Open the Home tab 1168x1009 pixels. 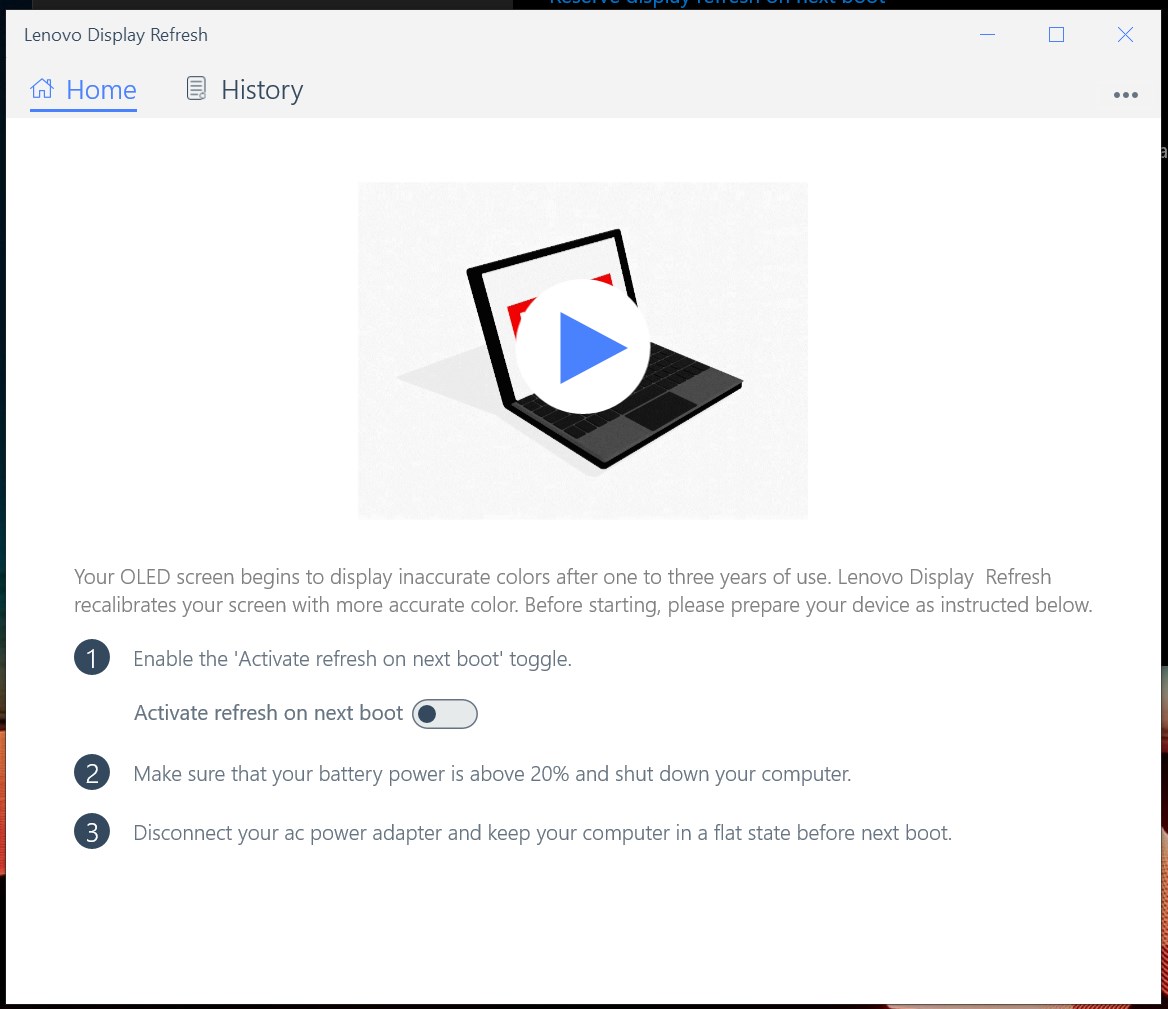pos(83,90)
